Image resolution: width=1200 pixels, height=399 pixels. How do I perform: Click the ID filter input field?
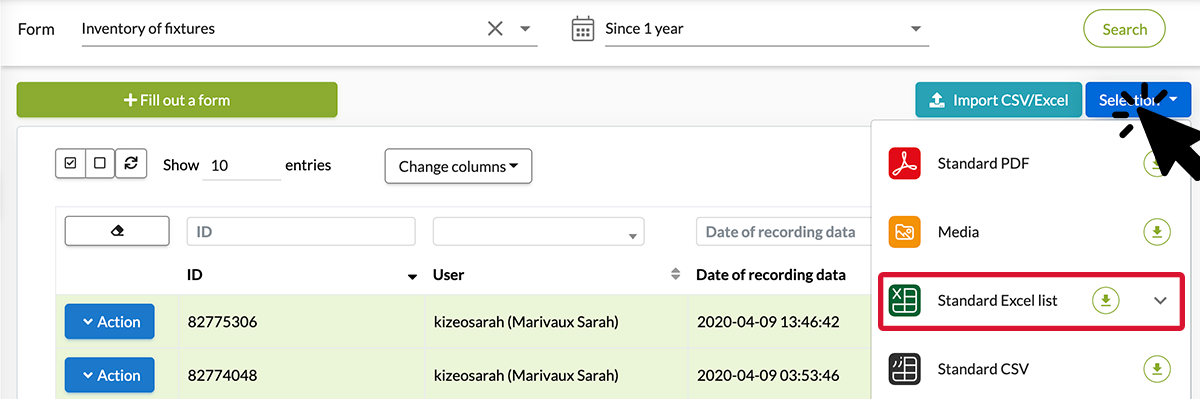(x=301, y=232)
